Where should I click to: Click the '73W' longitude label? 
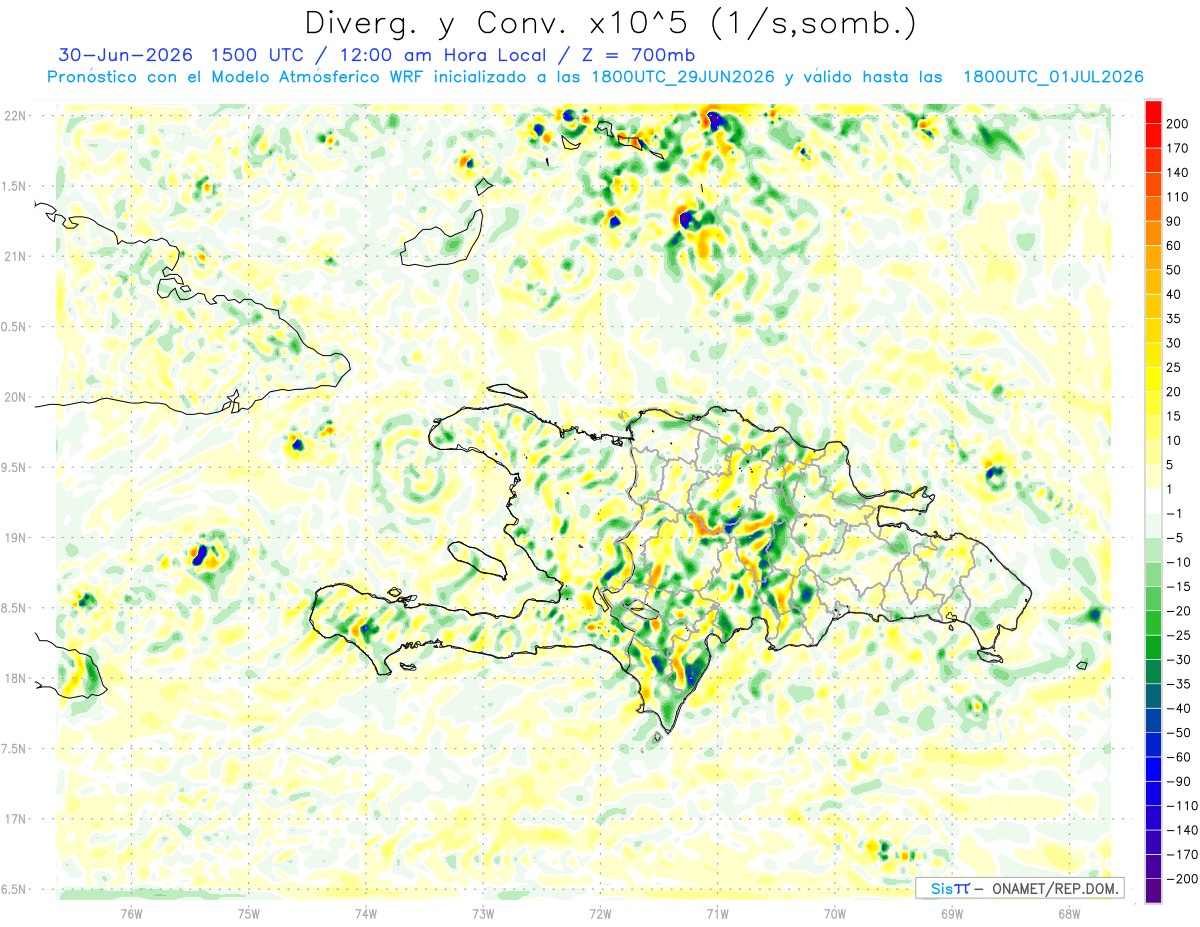(x=483, y=913)
